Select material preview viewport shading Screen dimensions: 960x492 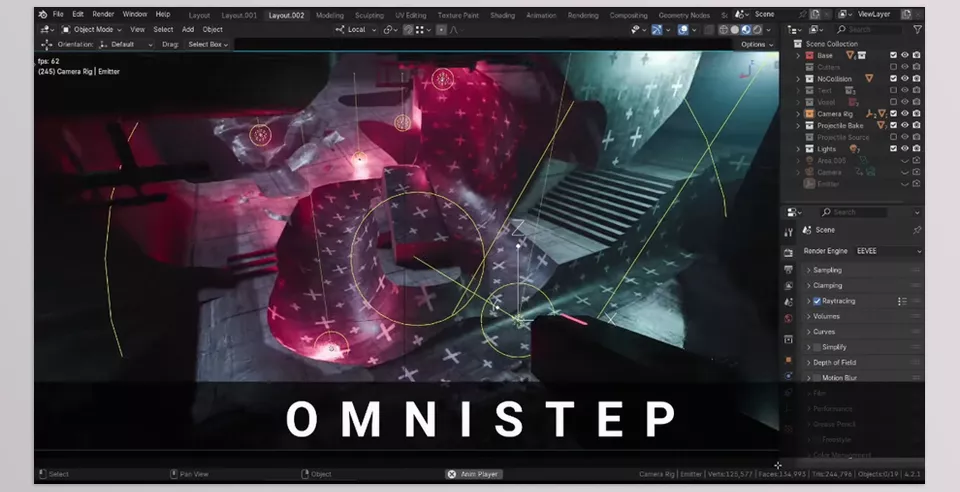click(x=746, y=29)
